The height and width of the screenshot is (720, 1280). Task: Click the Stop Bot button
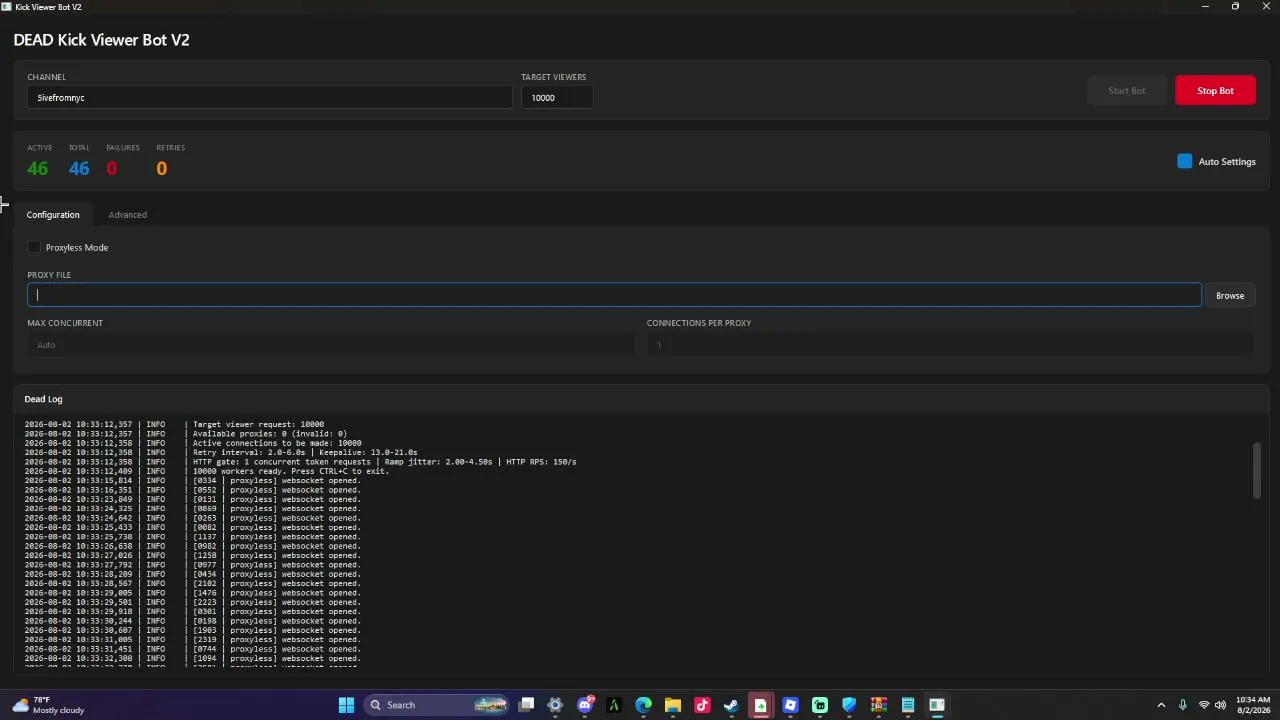1215,90
